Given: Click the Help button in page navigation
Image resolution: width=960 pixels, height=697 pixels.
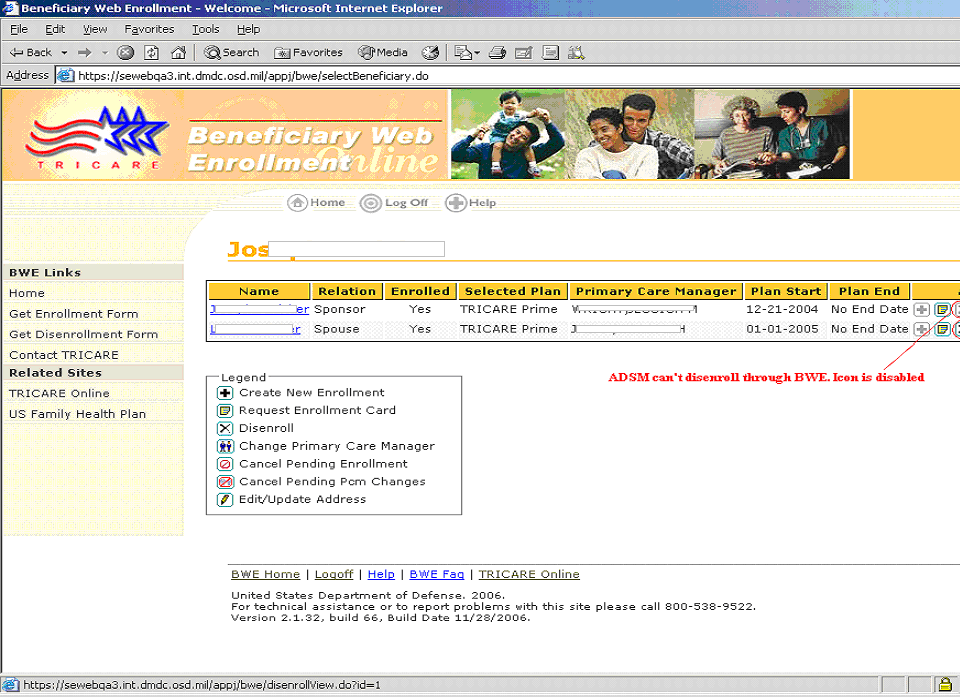Looking at the screenshot, I should pos(470,203).
